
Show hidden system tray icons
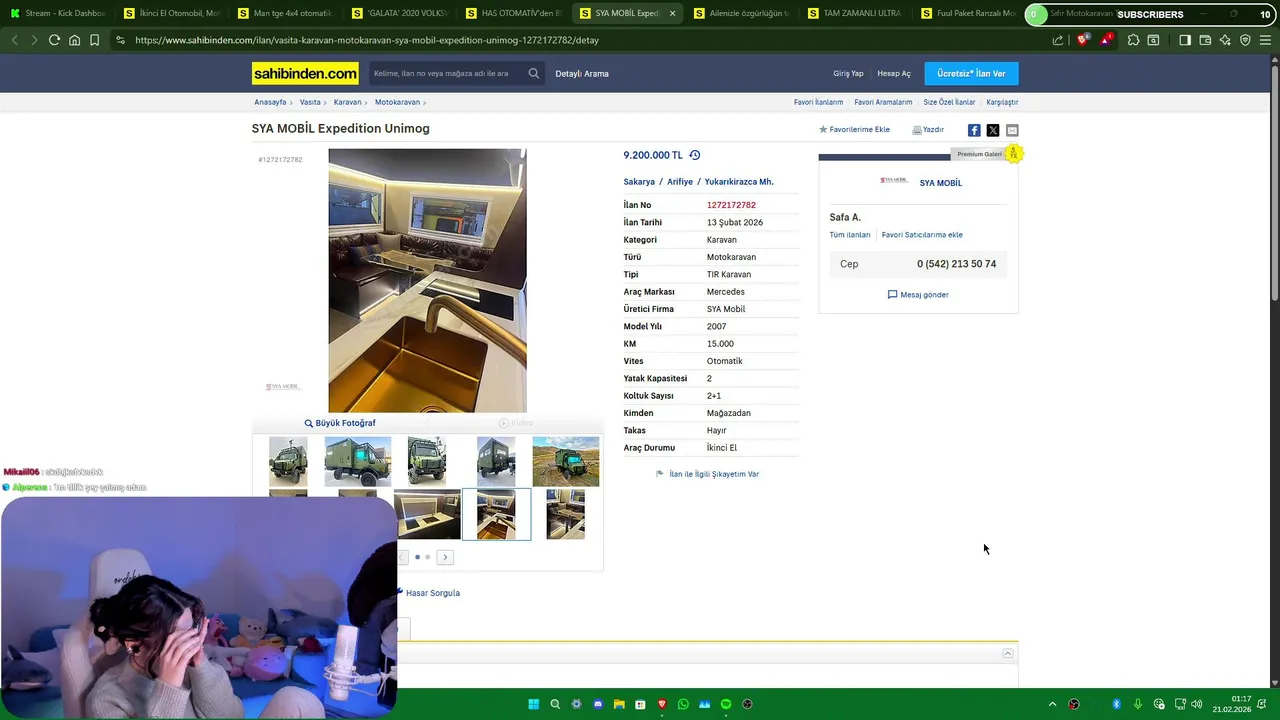tap(1052, 704)
